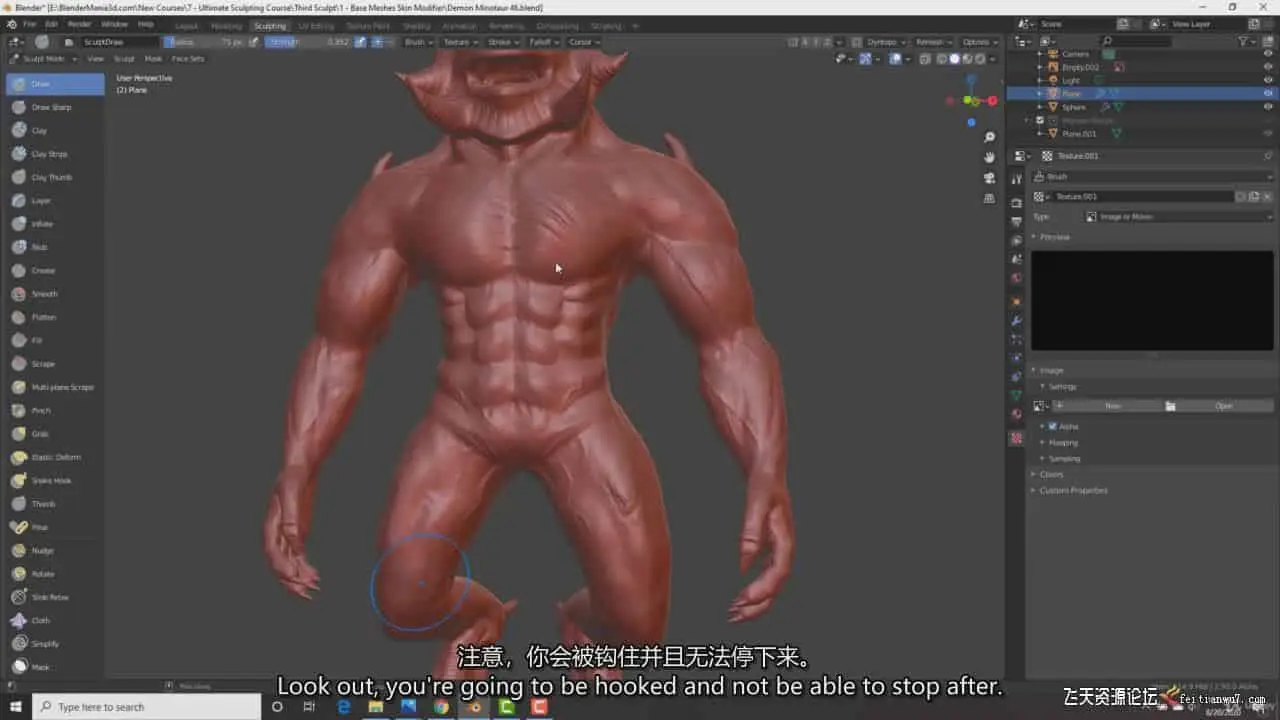The height and width of the screenshot is (720, 1280).
Task: Choose the Elastic Deform brush
Action: (x=55, y=457)
